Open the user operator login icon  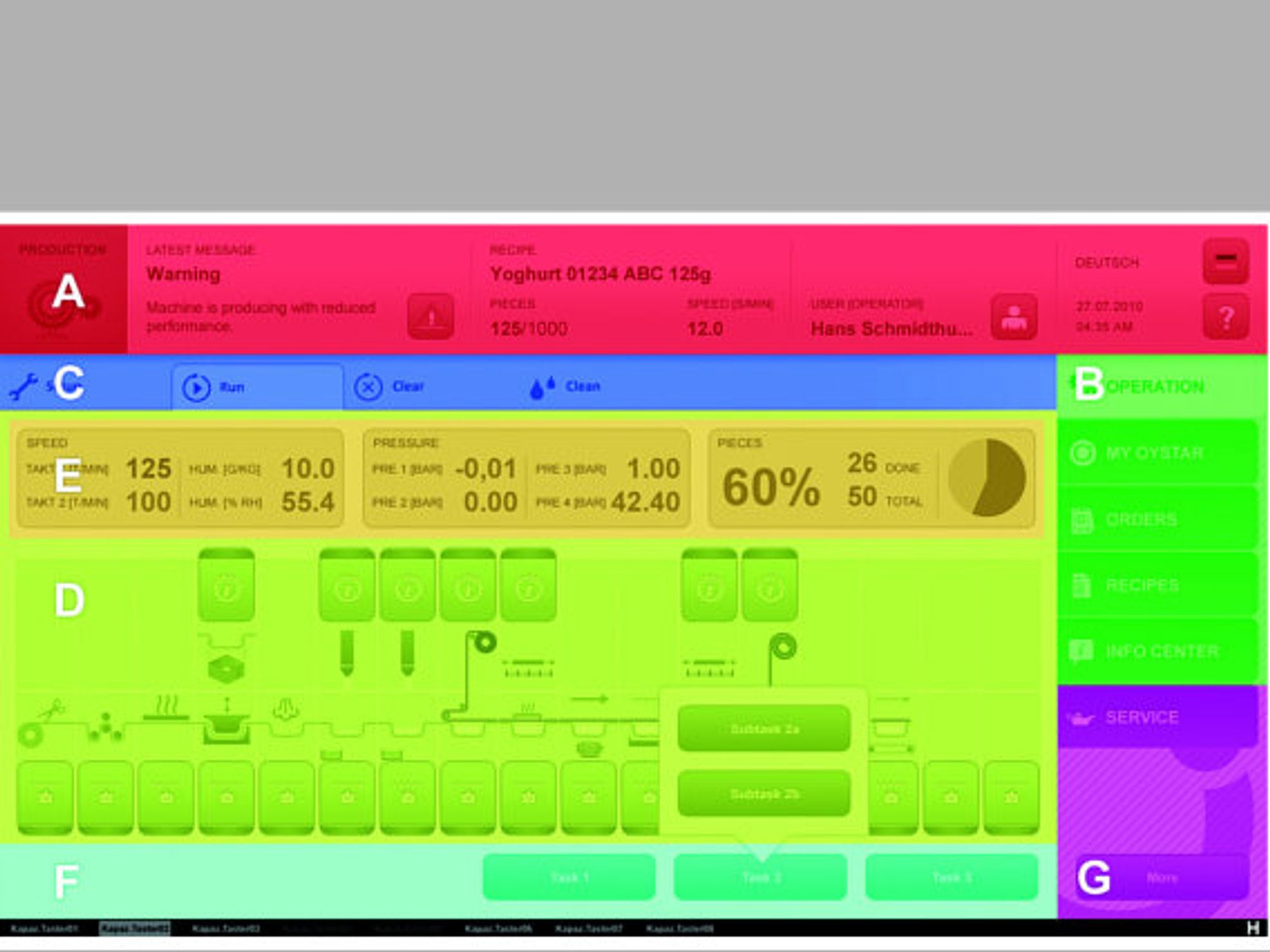1014,317
